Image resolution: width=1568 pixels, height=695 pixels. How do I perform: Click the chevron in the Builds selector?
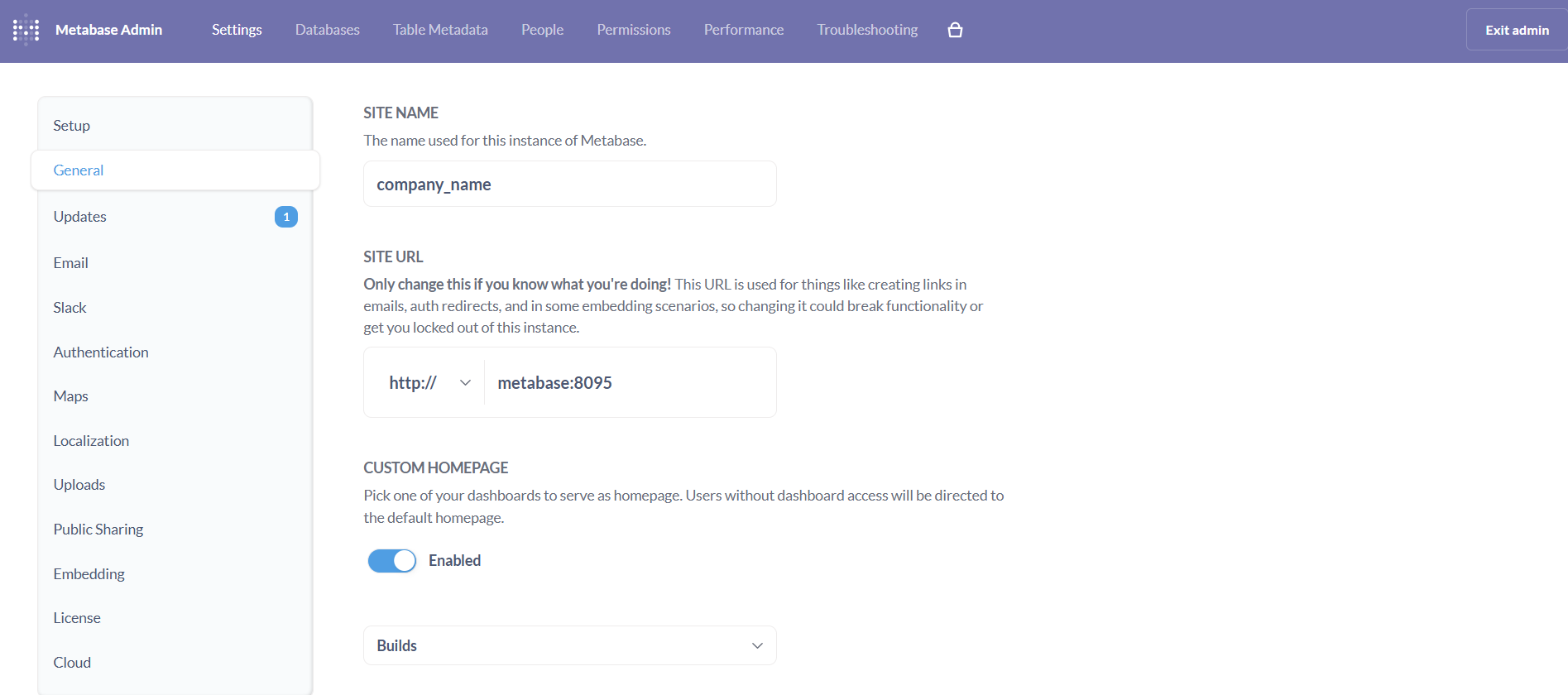click(757, 645)
